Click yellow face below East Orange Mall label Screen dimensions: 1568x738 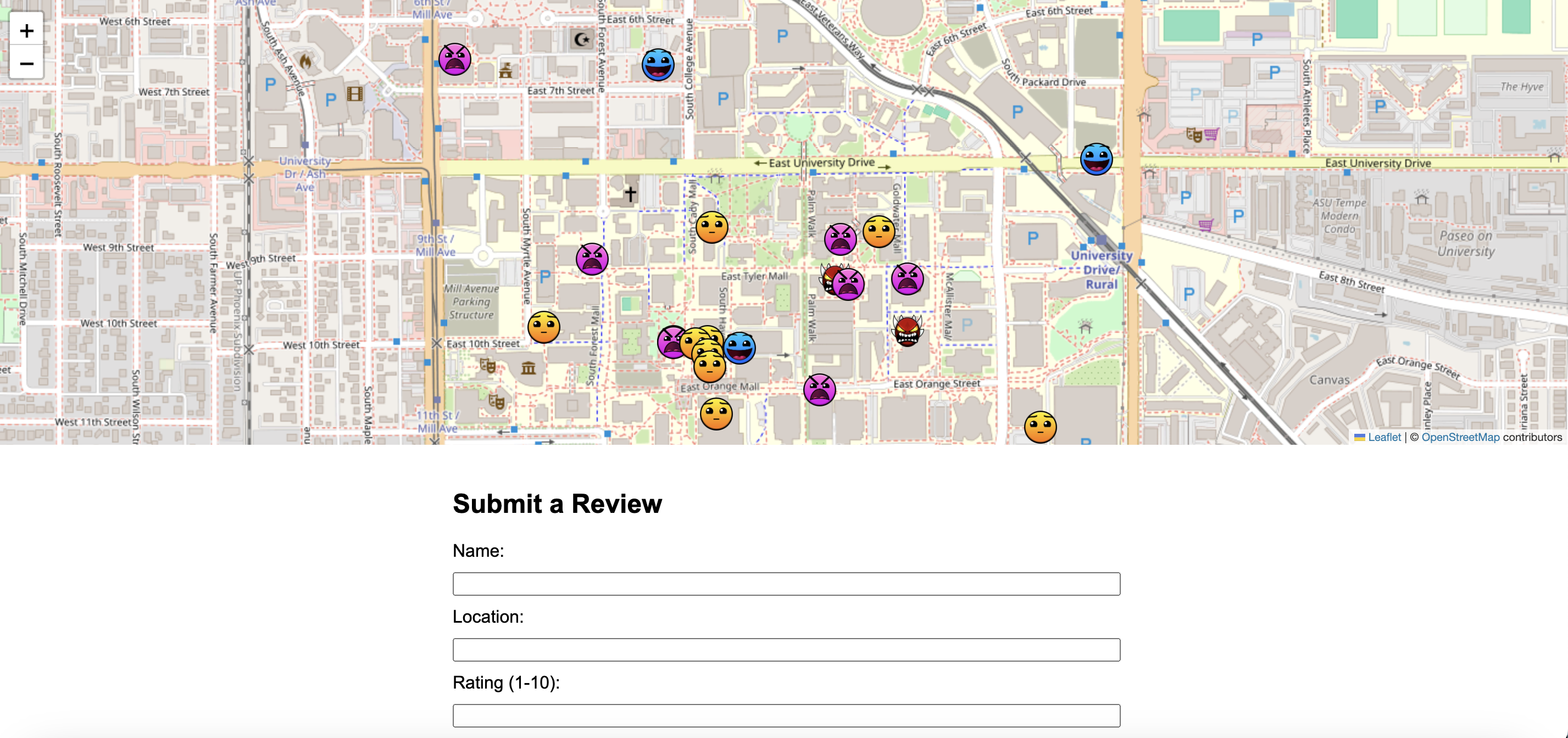click(x=716, y=415)
